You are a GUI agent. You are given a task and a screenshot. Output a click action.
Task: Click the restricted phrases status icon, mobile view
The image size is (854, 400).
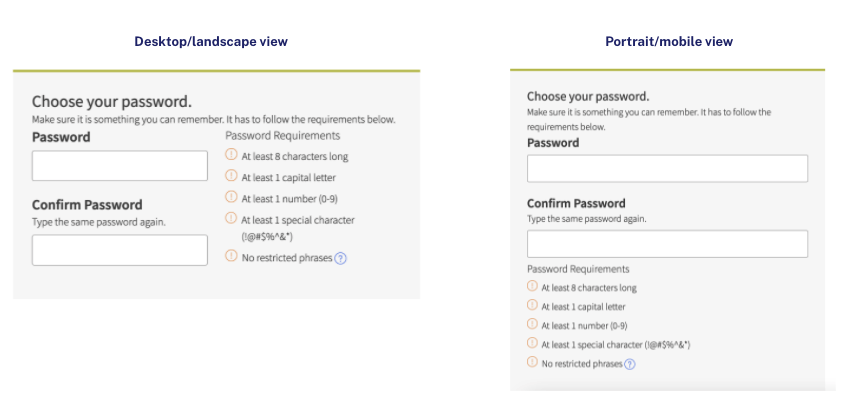click(x=532, y=363)
